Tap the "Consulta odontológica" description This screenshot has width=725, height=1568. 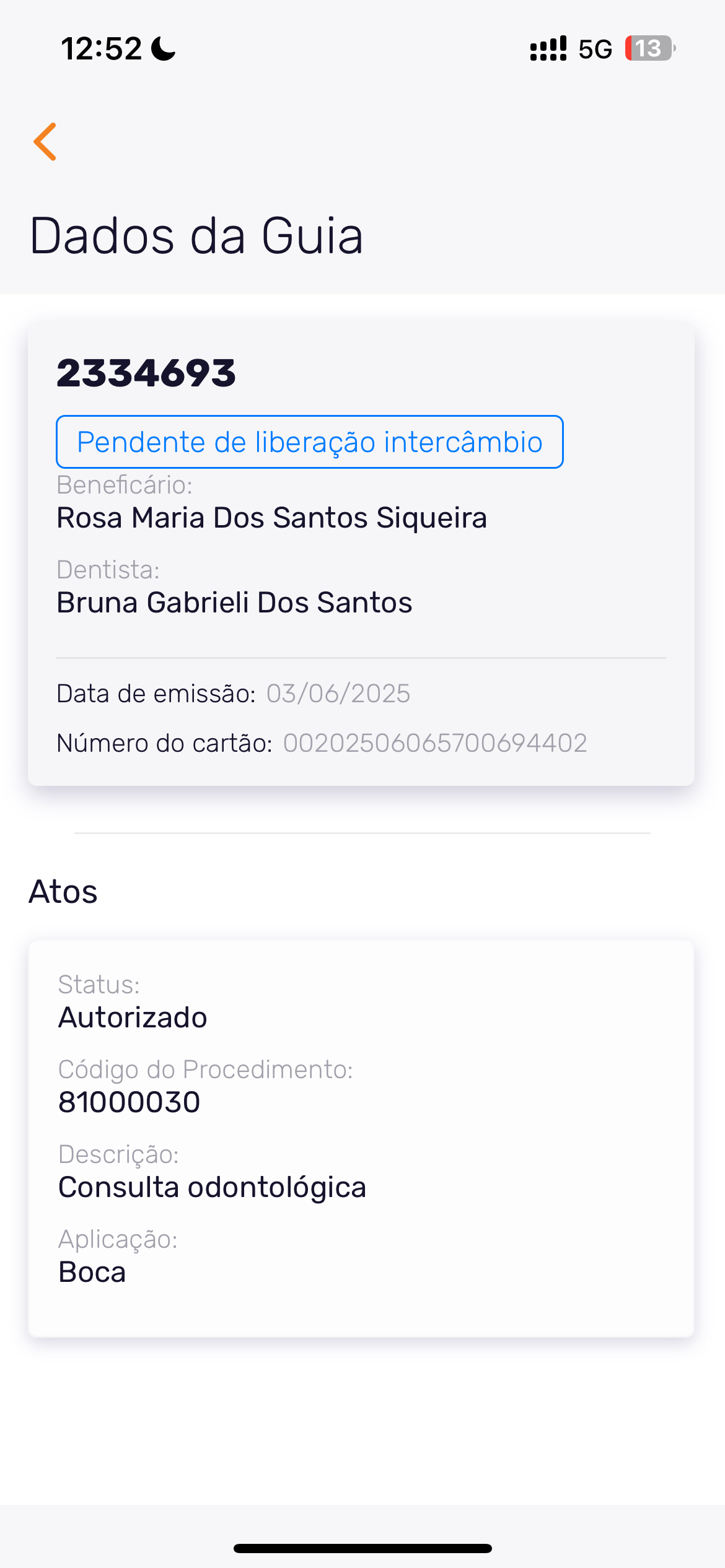coord(212,1187)
